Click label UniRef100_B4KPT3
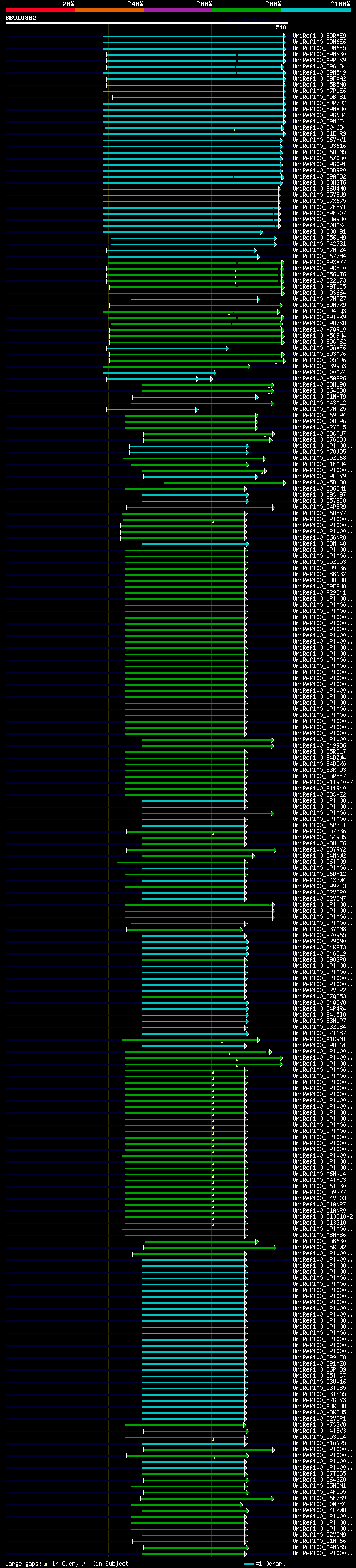Screen dimensions: 356x1568 (x=319, y=947)
